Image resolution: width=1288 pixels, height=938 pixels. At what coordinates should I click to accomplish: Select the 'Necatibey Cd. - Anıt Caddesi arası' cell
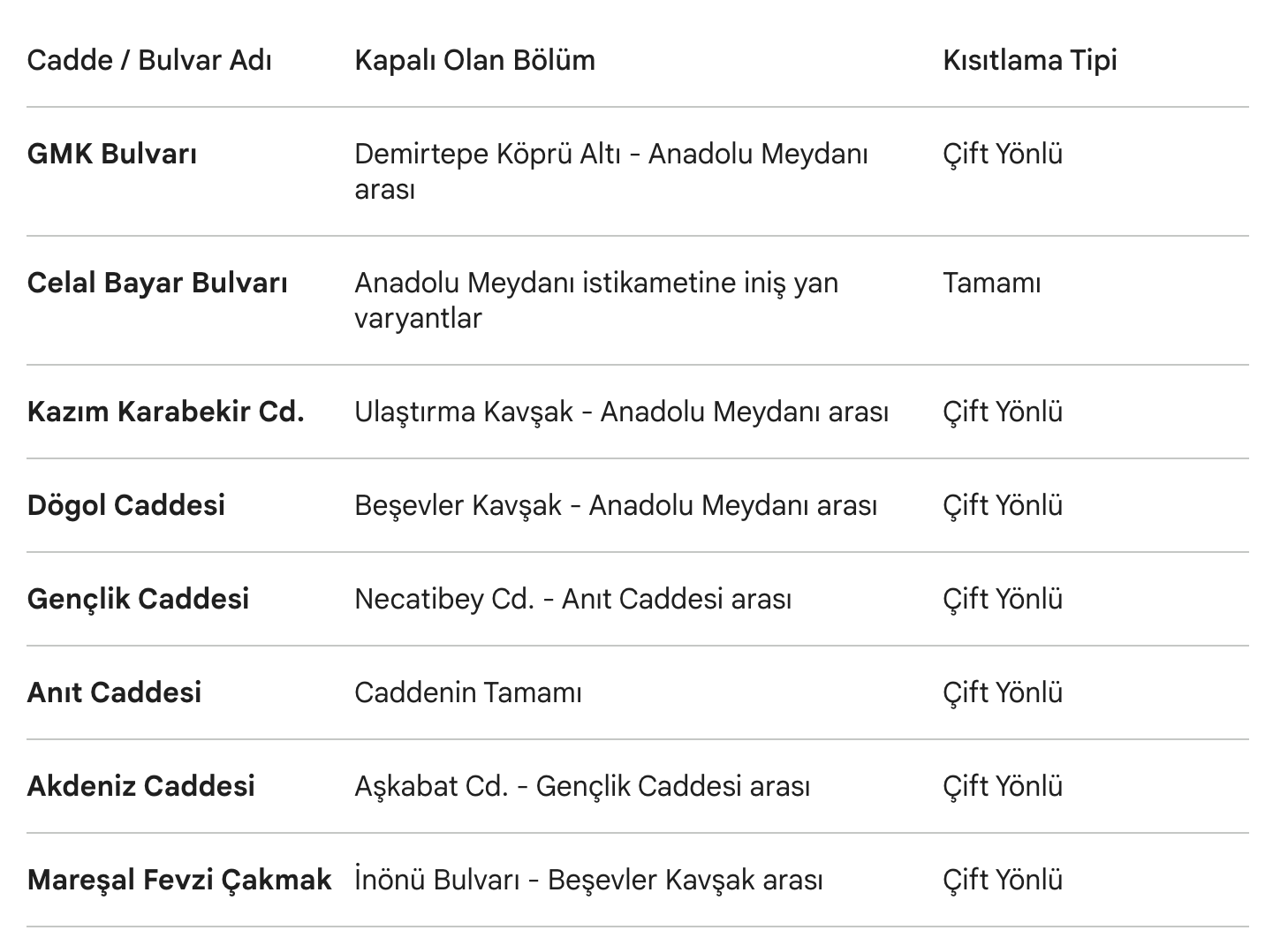click(x=572, y=599)
